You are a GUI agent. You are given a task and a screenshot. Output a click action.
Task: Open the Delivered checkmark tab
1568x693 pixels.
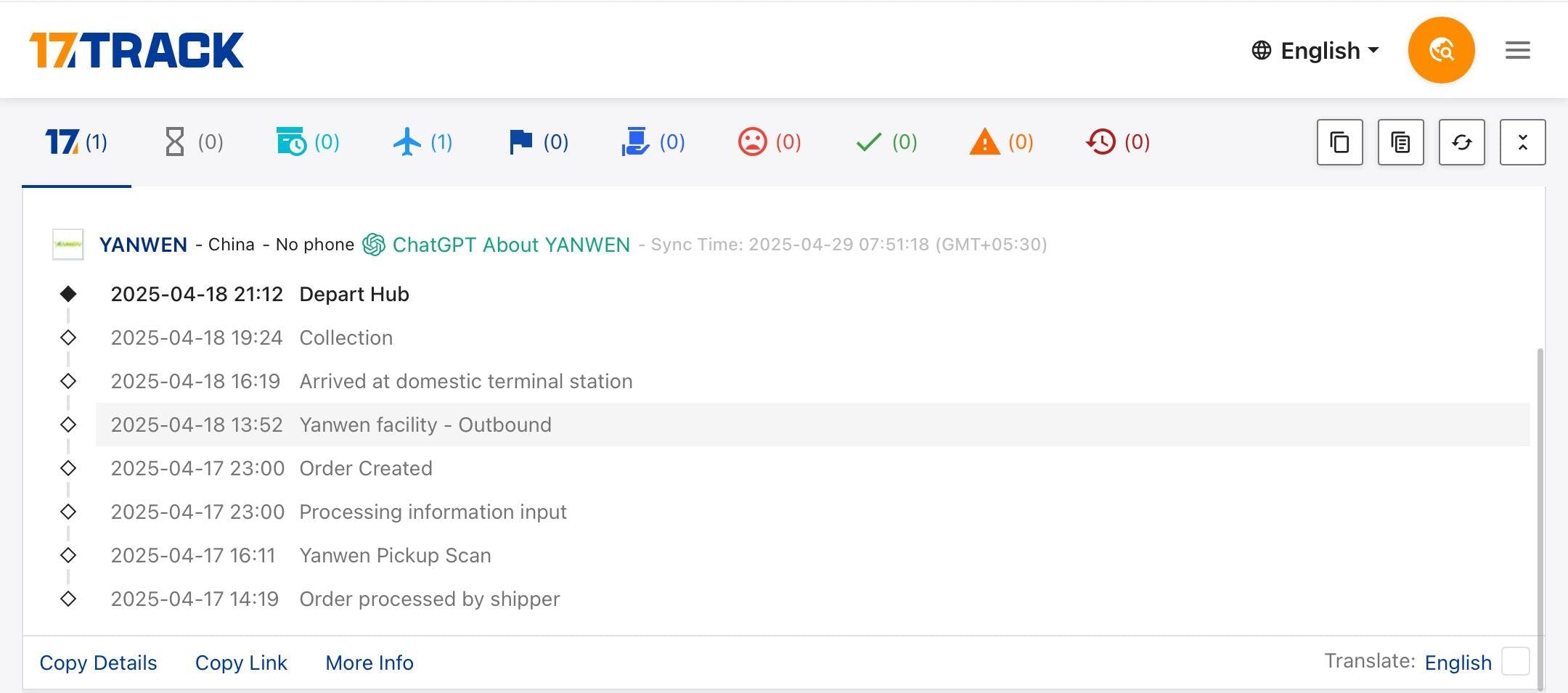(886, 142)
